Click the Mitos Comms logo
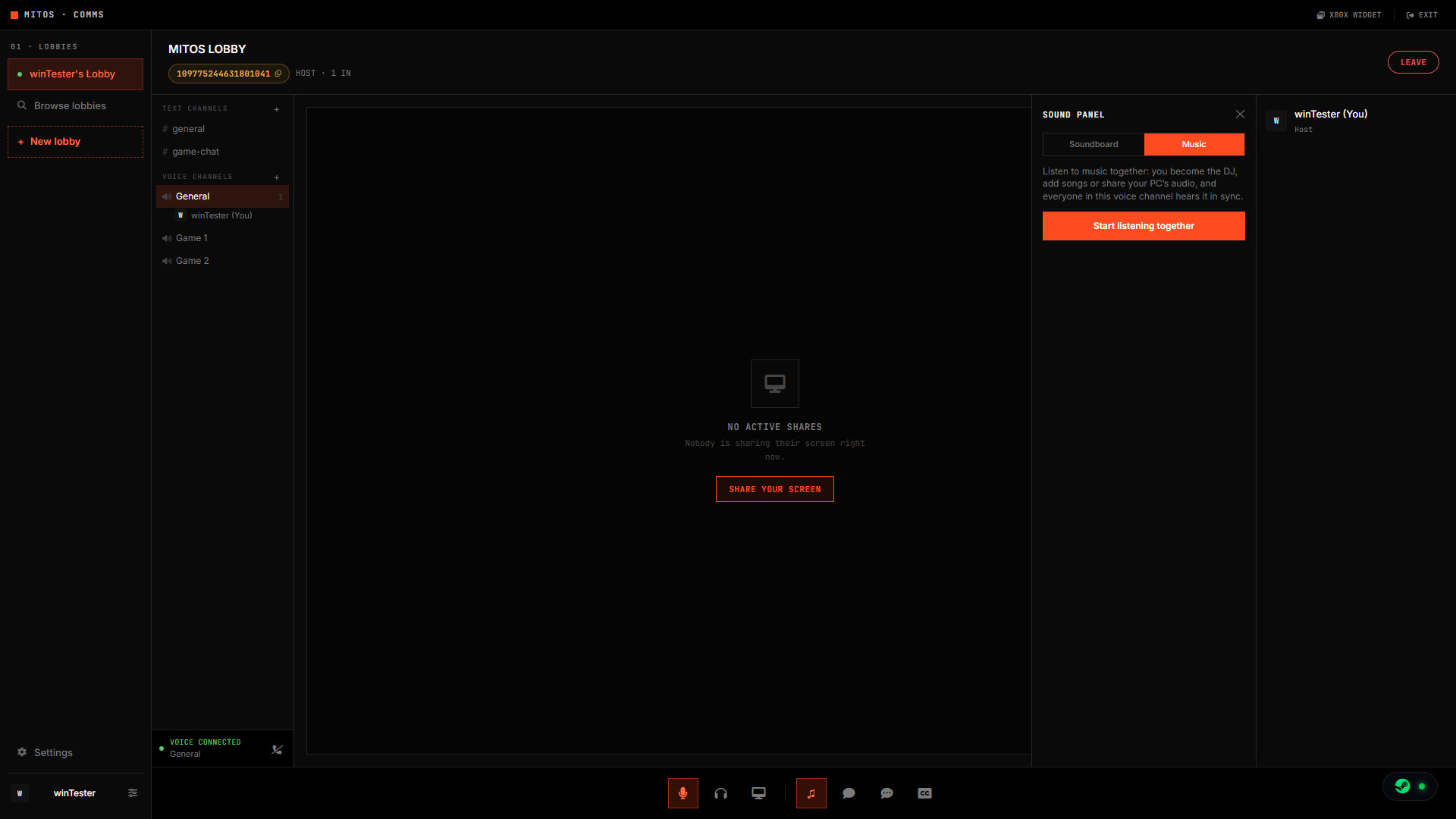Viewport: 1456px width, 819px height. click(57, 15)
